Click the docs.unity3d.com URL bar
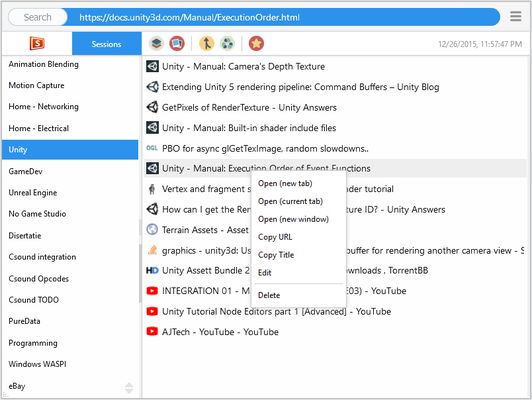The image size is (532, 400). pos(283,17)
